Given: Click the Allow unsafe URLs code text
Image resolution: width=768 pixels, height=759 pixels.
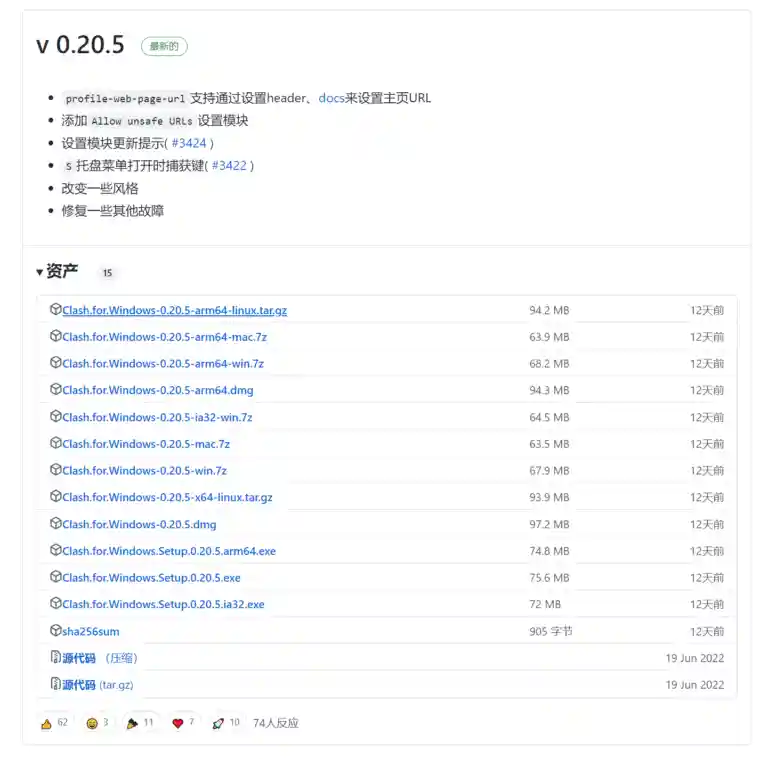Looking at the screenshot, I should (x=142, y=121).
